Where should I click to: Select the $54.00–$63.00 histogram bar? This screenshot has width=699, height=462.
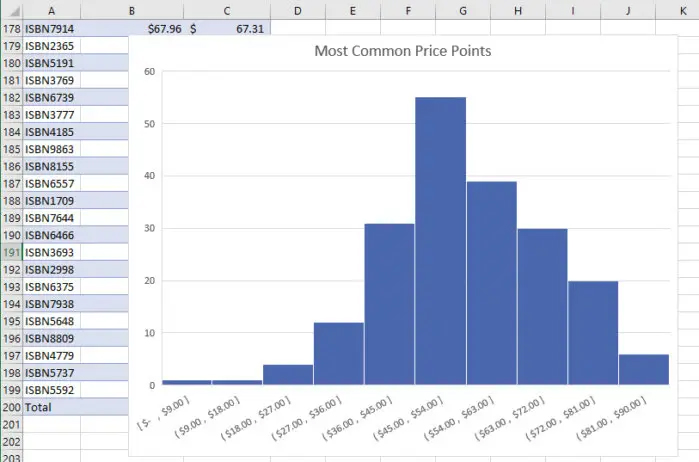[491, 283]
